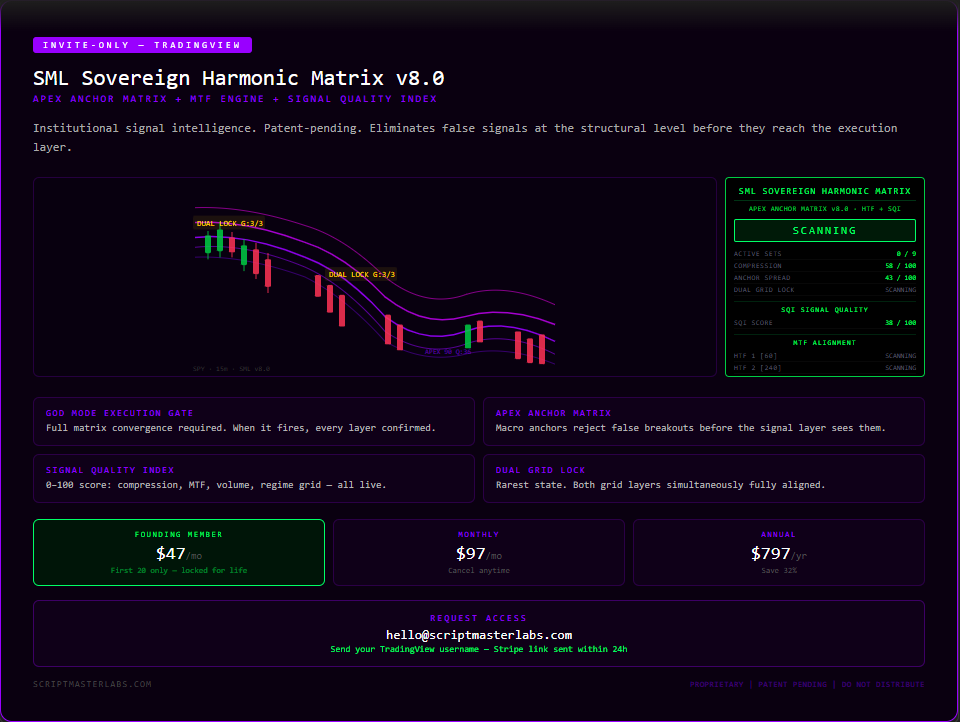The image size is (960, 722).
Task: Click Send your TradingView username instruction
Action: pos(479,649)
